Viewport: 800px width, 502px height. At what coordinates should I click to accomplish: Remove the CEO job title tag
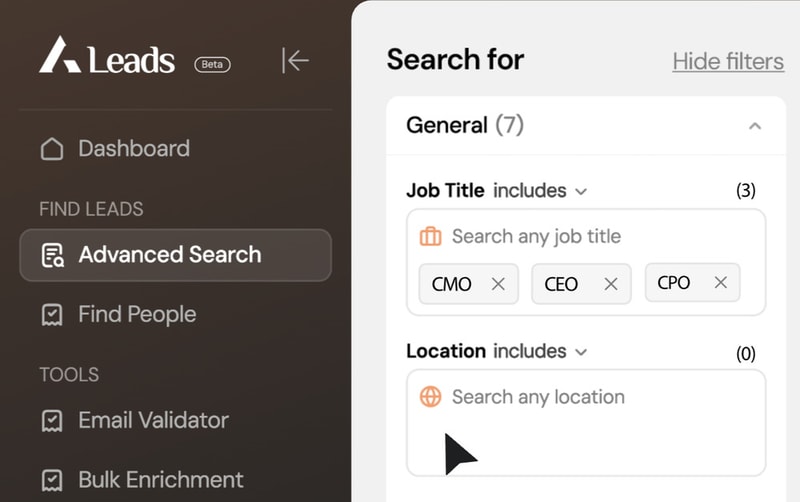coord(611,284)
